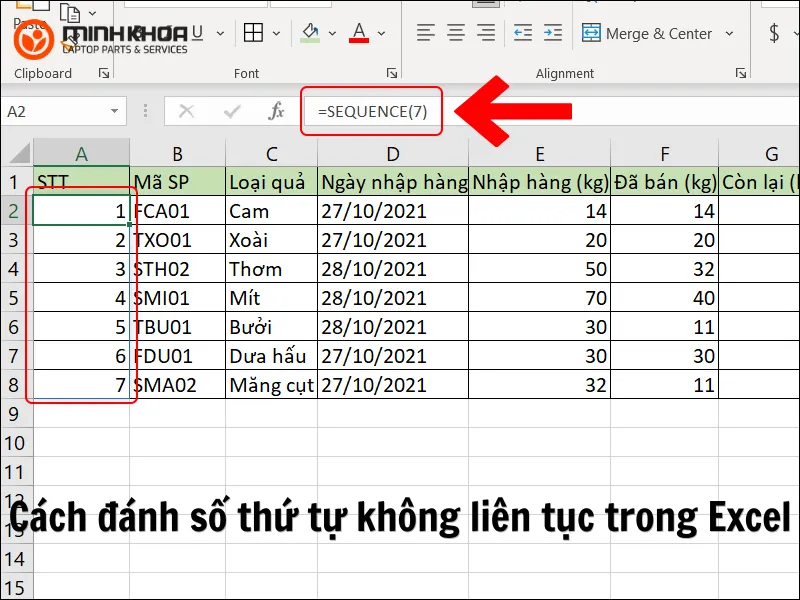Select cell with value 40 in Đã bán
Image resolution: width=800 pixels, height=600 pixels.
click(x=665, y=297)
